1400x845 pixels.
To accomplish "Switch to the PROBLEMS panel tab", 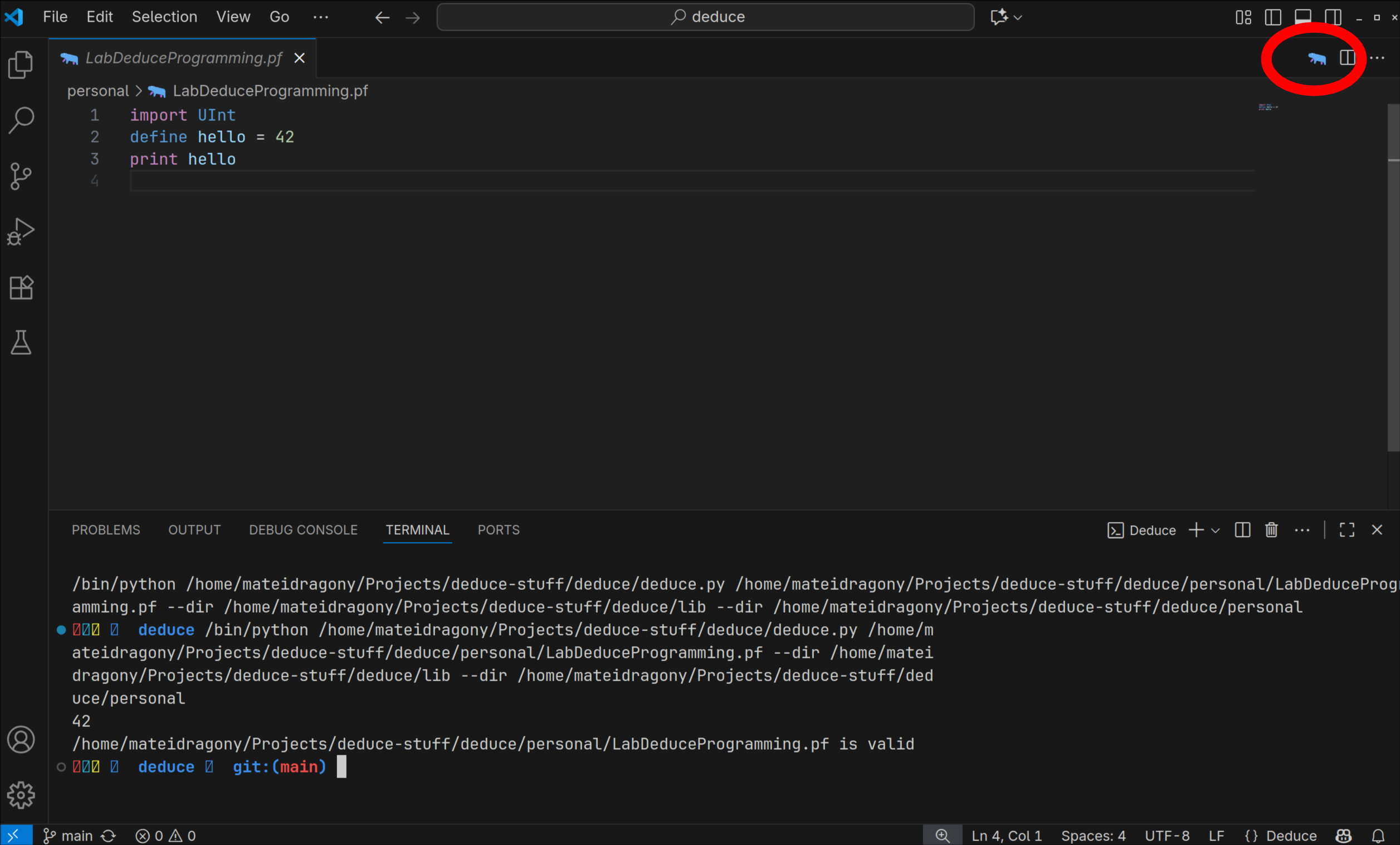I will click(106, 530).
